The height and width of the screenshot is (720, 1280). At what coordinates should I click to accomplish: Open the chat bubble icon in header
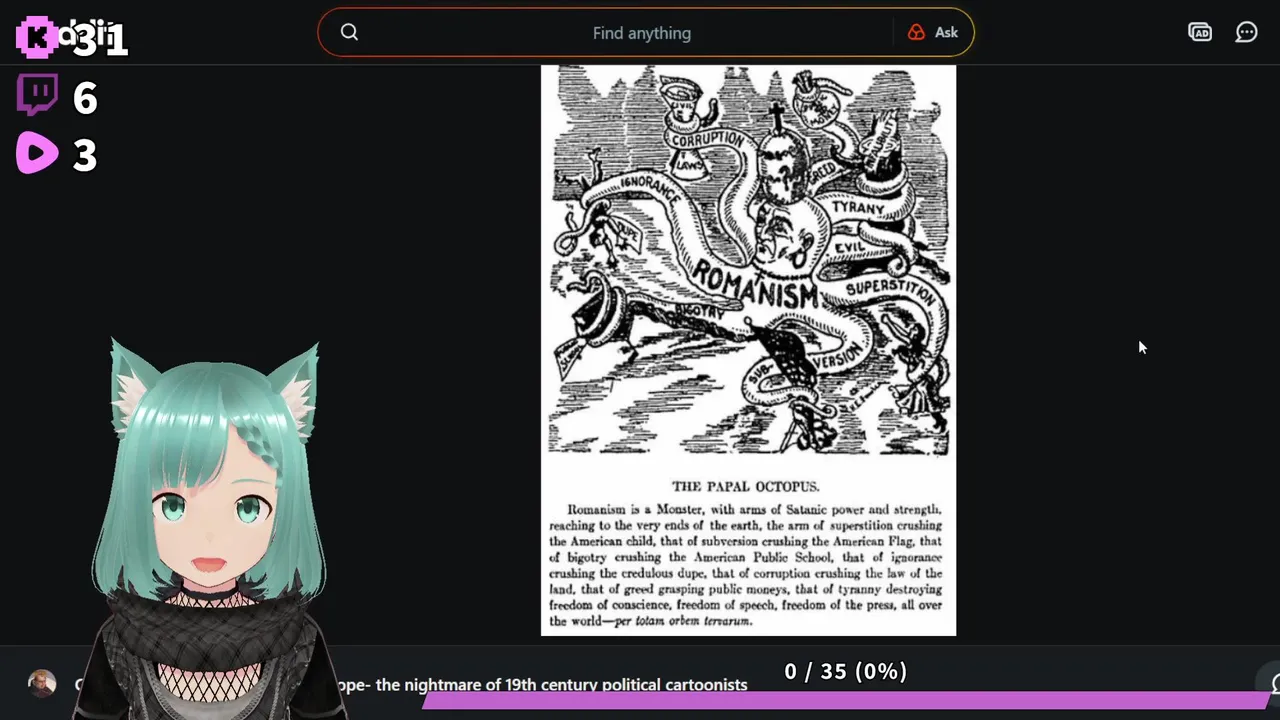1246,33
